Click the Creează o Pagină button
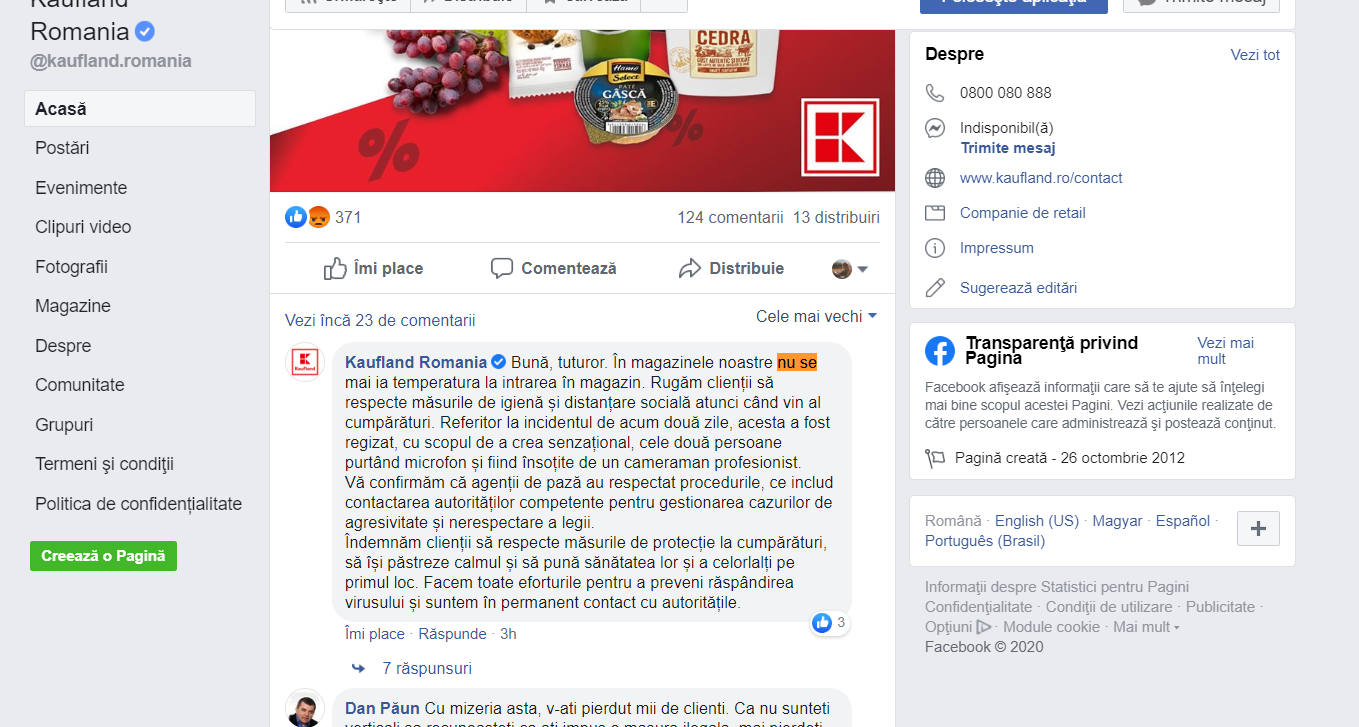The width and height of the screenshot is (1359, 727). point(103,556)
